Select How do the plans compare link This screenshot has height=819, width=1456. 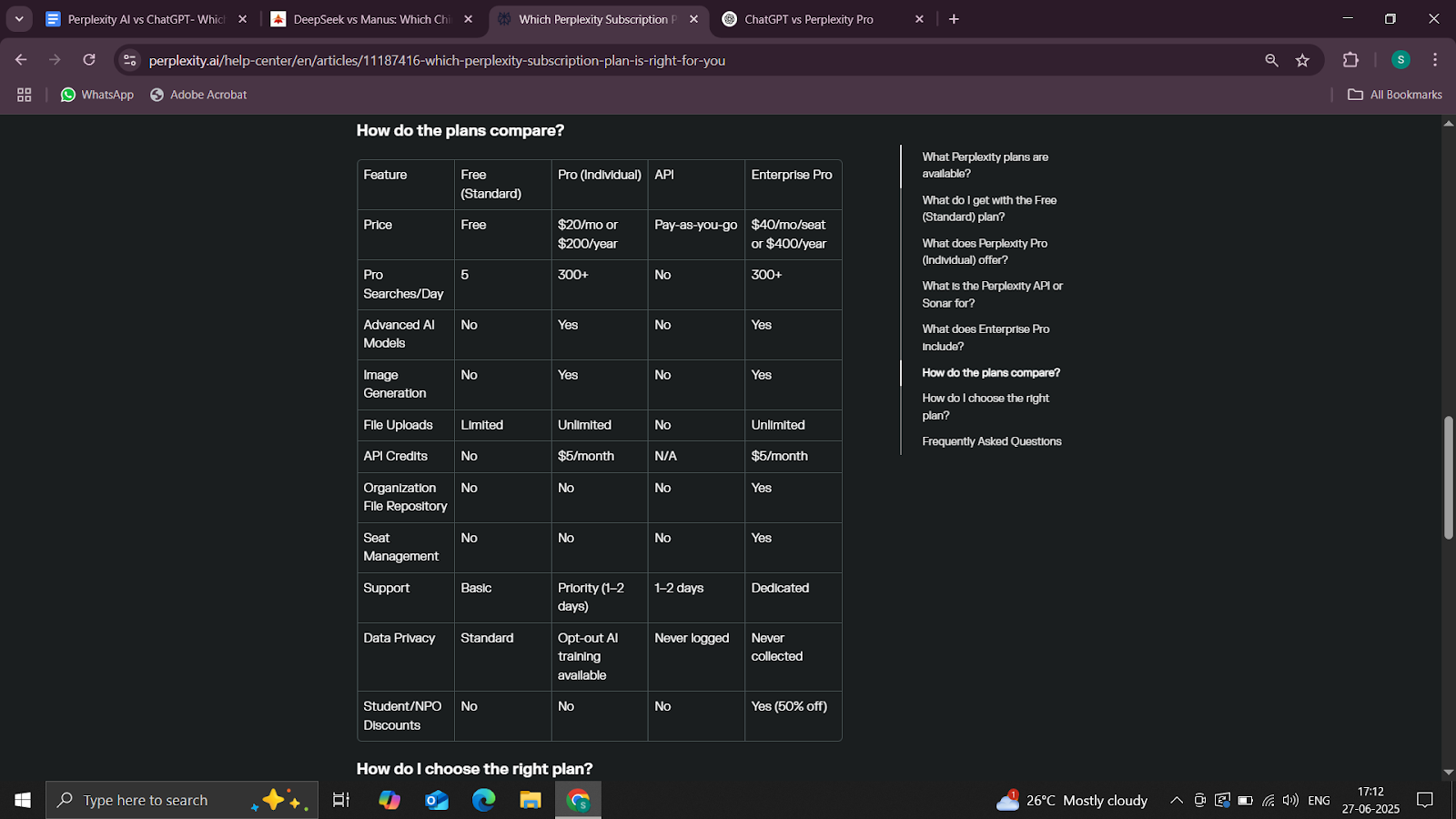(991, 372)
